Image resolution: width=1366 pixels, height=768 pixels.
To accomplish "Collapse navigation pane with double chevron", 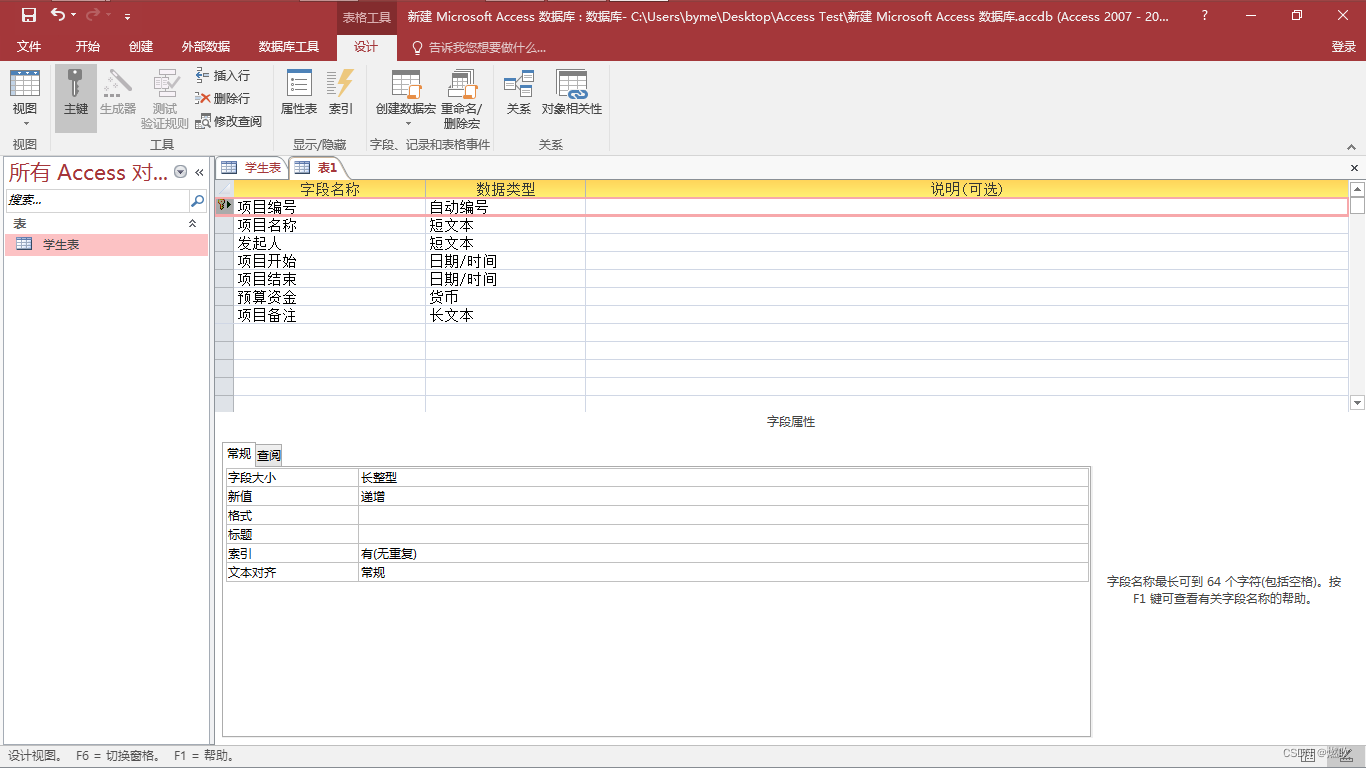I will click(x=199, y=172).
